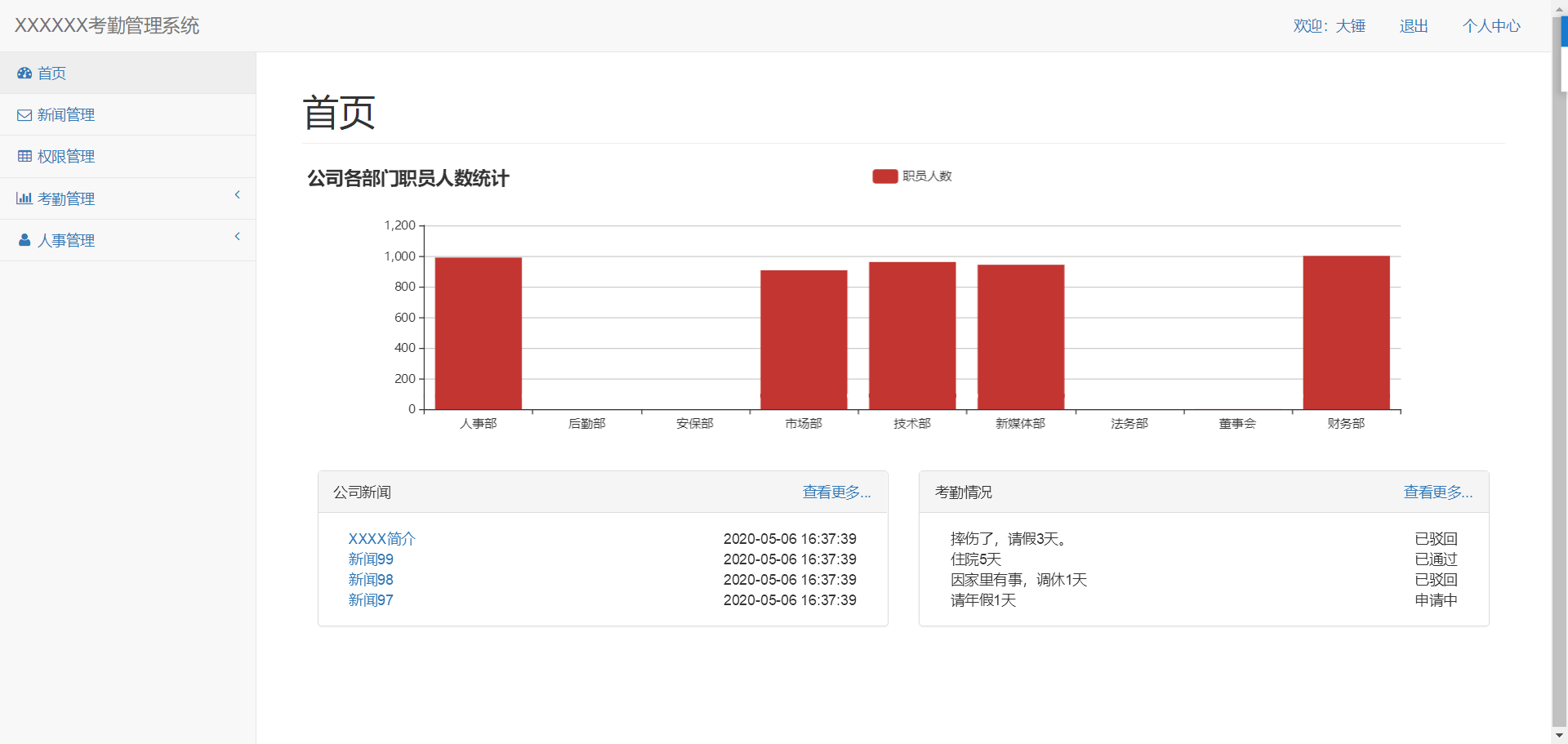Open the 新闻97 news link

pos(371,600)
